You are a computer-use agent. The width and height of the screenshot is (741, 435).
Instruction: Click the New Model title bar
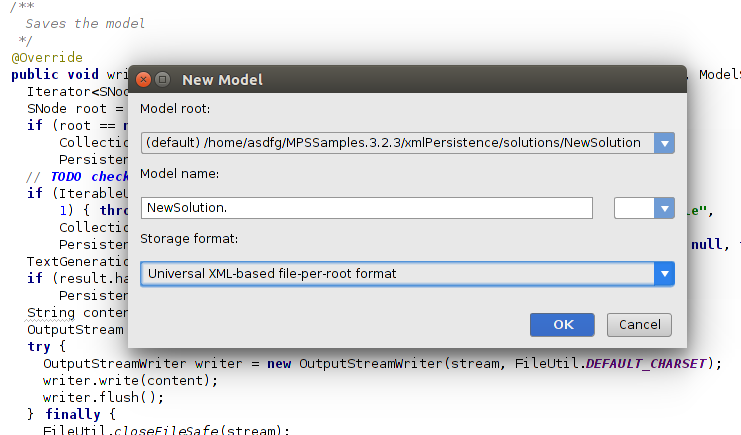(x=400, y=80)
